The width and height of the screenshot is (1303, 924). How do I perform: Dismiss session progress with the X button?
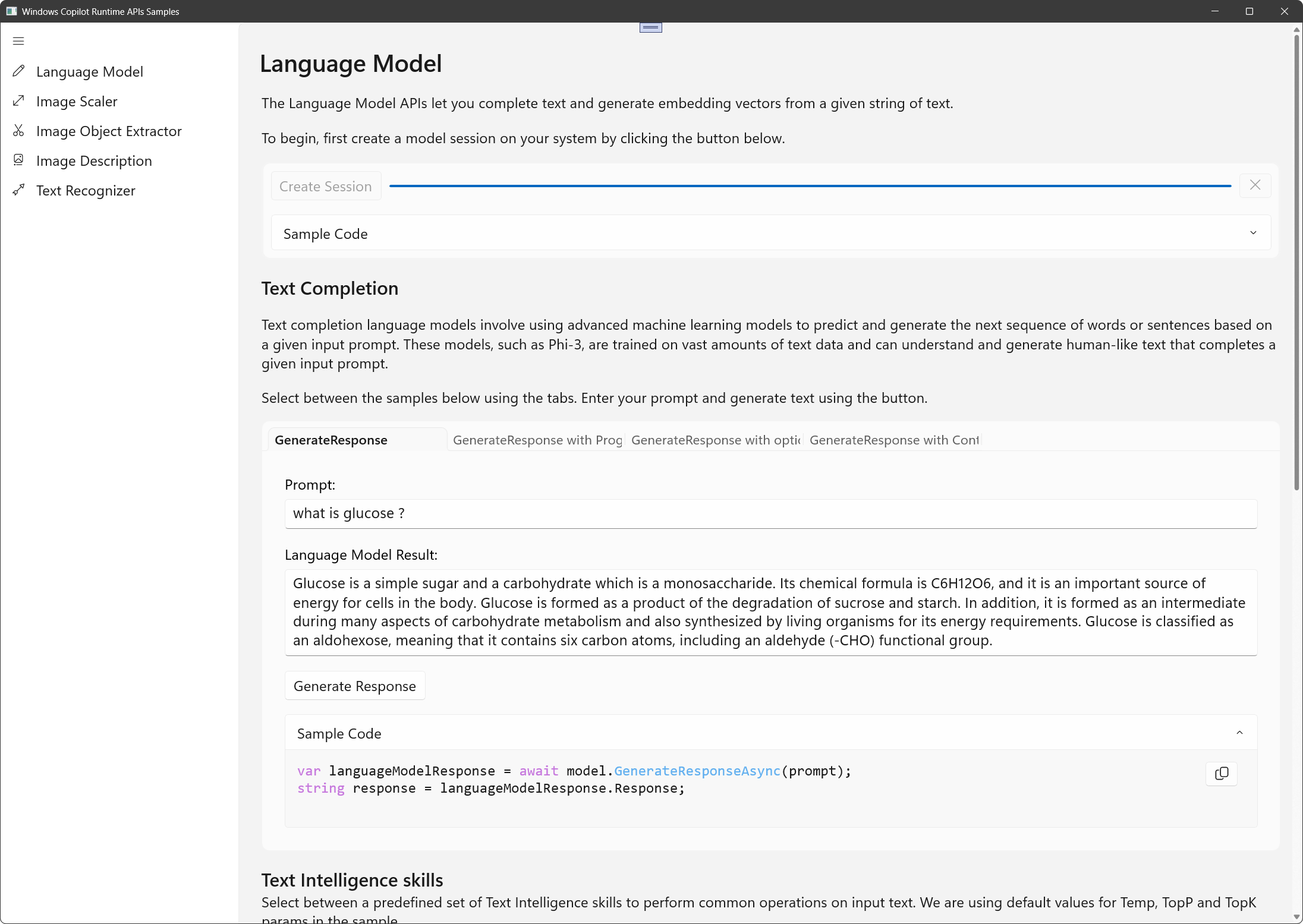click(x=1255, y=185)
